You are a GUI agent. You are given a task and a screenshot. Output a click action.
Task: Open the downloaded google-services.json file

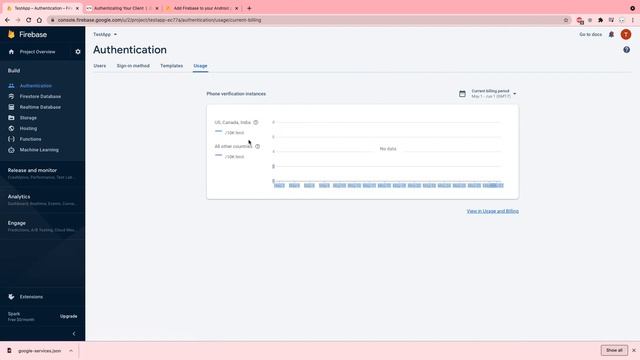click(x=40, y=351)
